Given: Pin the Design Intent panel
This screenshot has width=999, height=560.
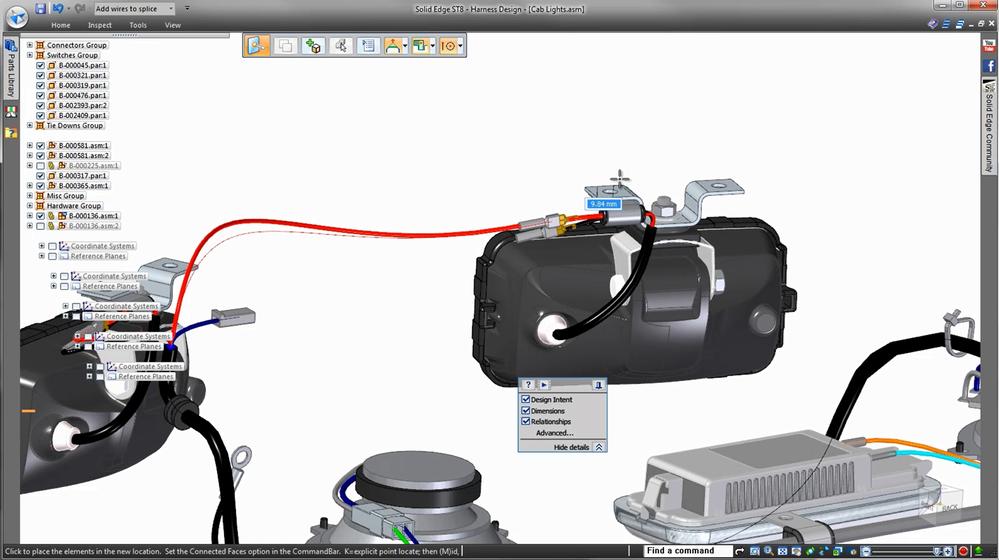Looking at the screenshot, I should (598, 385).
